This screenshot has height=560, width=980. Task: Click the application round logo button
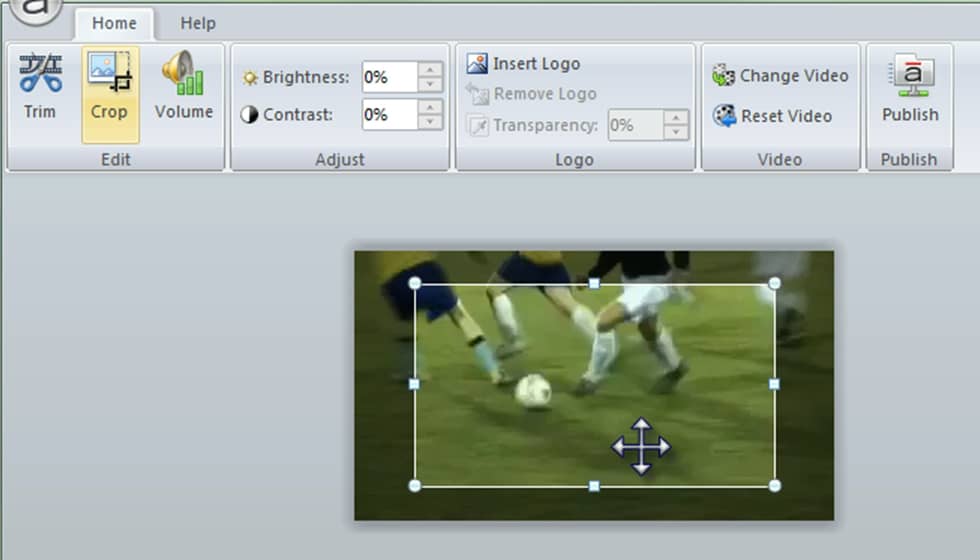36,9
